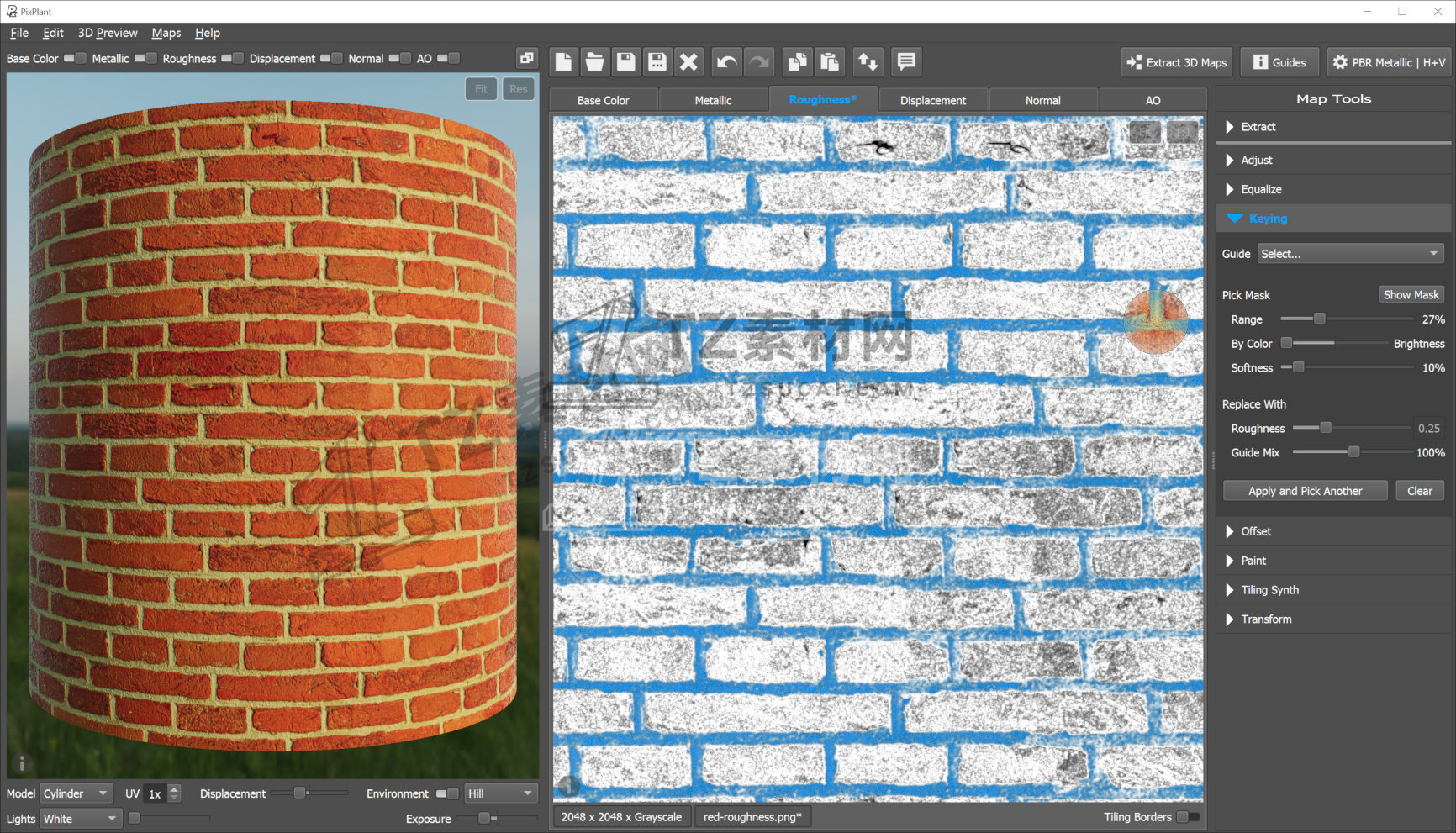Open the Maps menu
The width and height of the screenshot is (1456, 833).
pyautogui.click(x=166, y=33)
